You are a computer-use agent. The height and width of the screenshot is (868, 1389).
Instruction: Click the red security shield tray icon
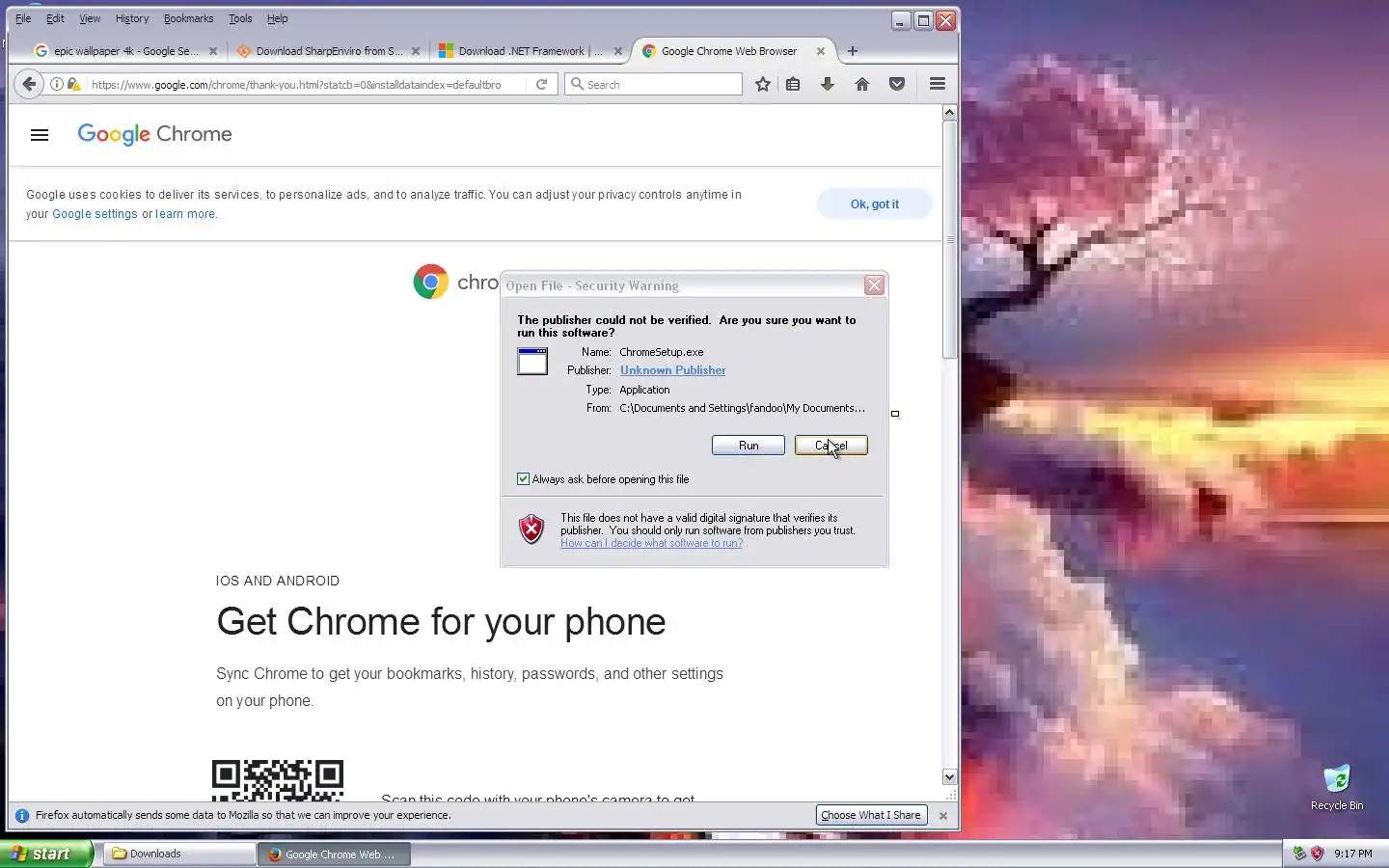[1317, 854]
